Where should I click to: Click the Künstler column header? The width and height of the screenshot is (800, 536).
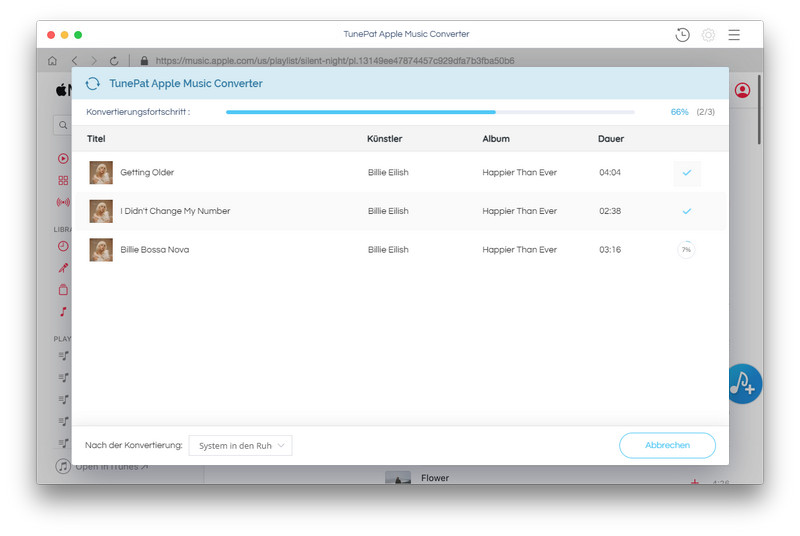(384, 139)
